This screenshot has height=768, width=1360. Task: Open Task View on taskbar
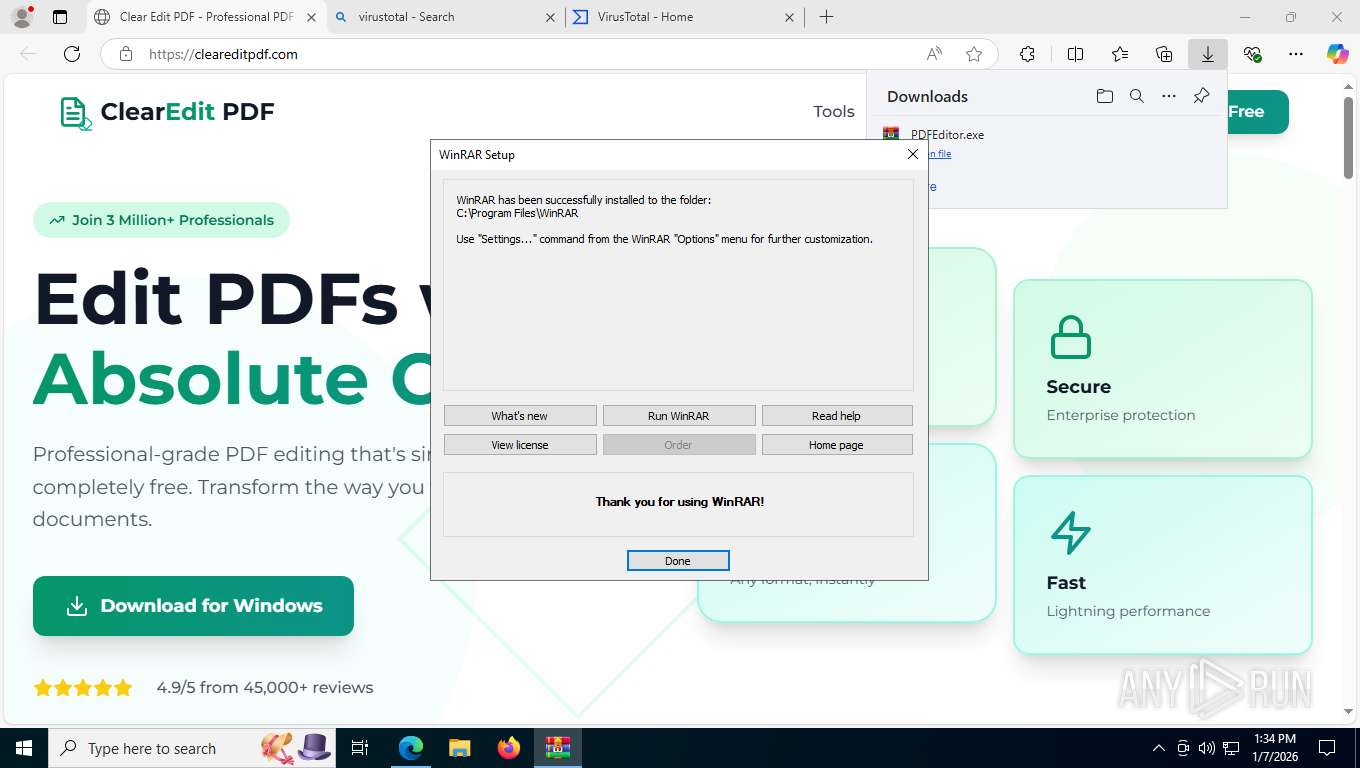coord(360,748)
